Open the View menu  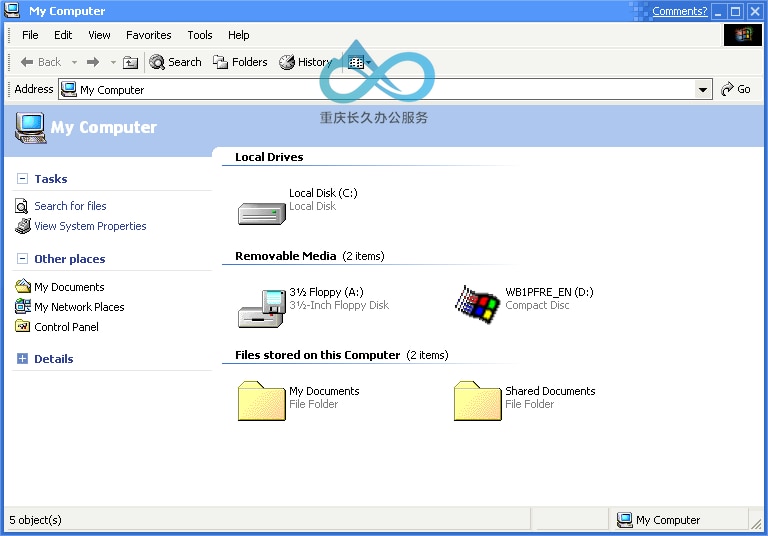point(99,35)
